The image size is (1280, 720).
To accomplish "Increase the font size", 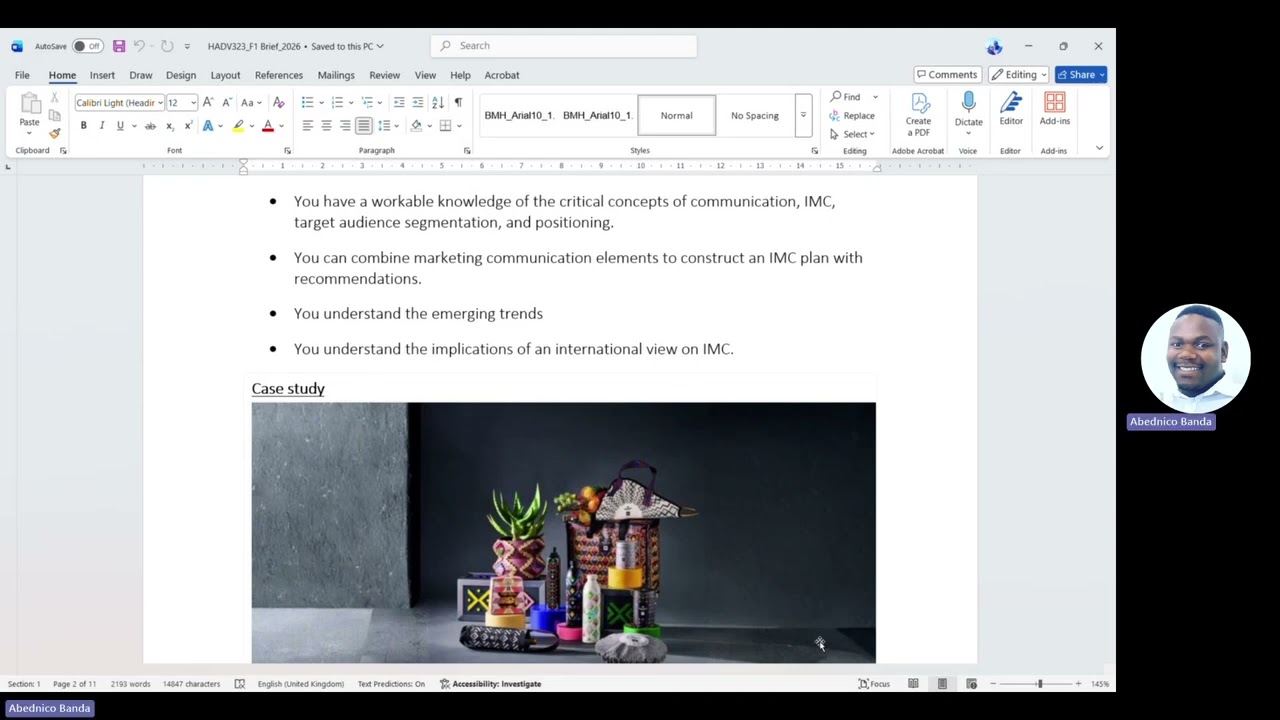I will click(x=208, y=102).
